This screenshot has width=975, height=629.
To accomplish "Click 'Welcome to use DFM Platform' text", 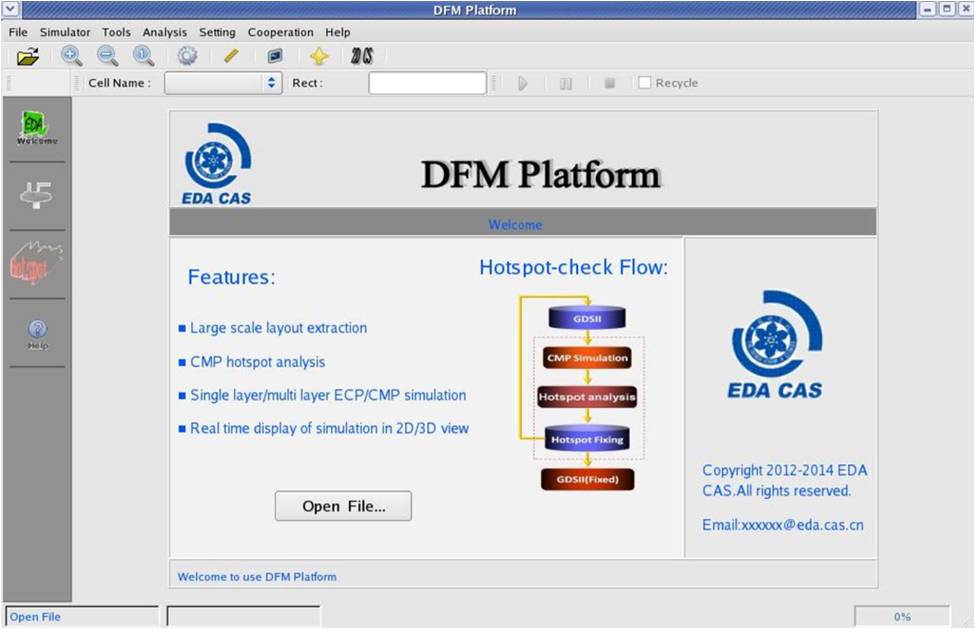I will click(x=257, y=577).
